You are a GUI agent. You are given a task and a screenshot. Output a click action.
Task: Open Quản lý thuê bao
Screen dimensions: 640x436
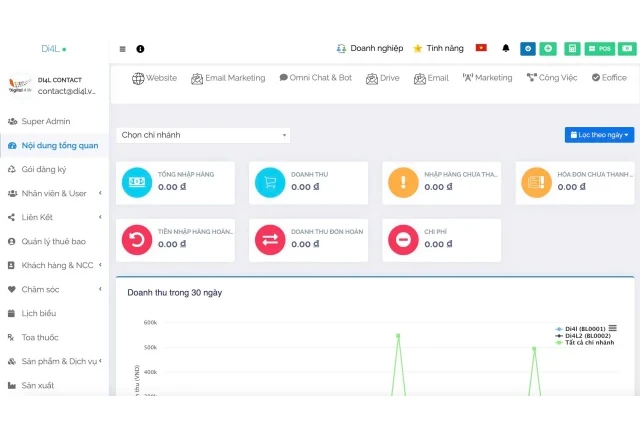(x=54, y=241)
